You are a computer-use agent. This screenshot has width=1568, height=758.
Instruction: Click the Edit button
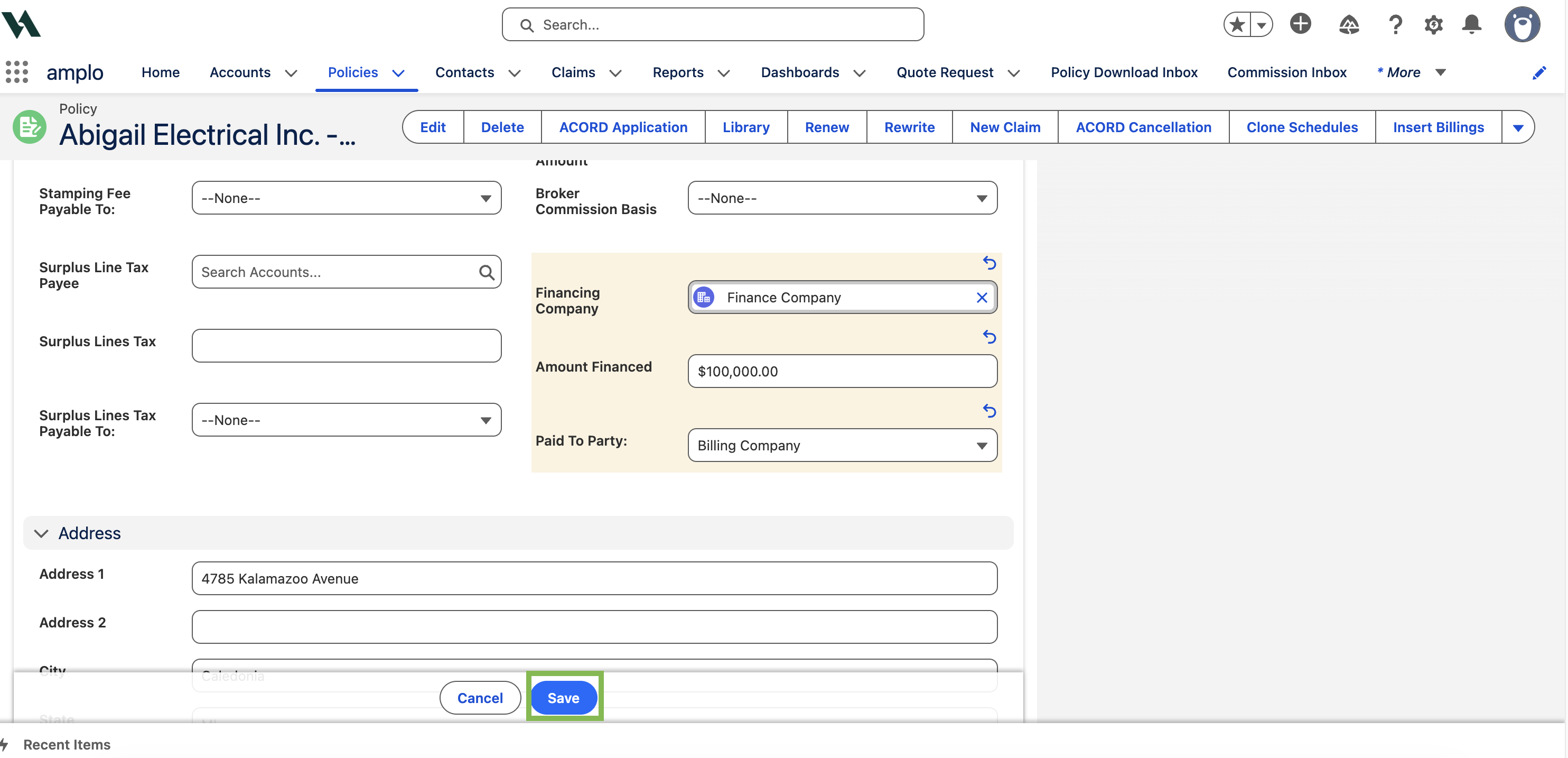[x=433, y=127]
